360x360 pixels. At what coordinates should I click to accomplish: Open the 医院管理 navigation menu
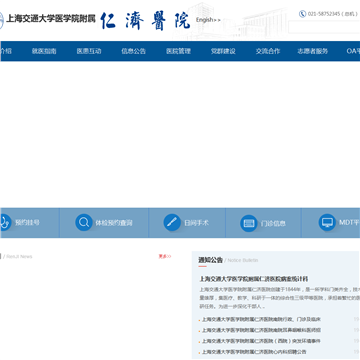point(178,51)
